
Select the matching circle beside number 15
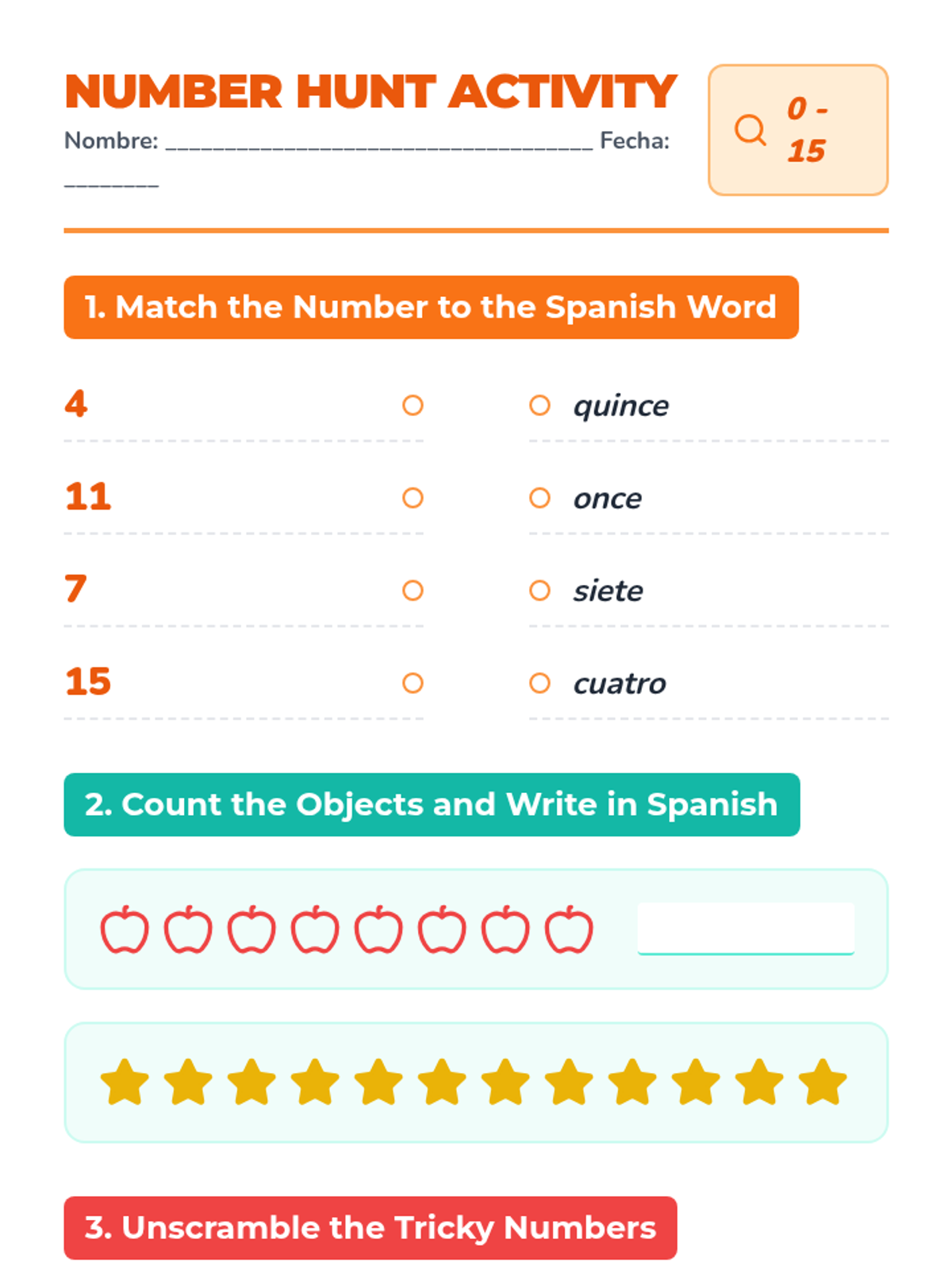pos(413,683)
